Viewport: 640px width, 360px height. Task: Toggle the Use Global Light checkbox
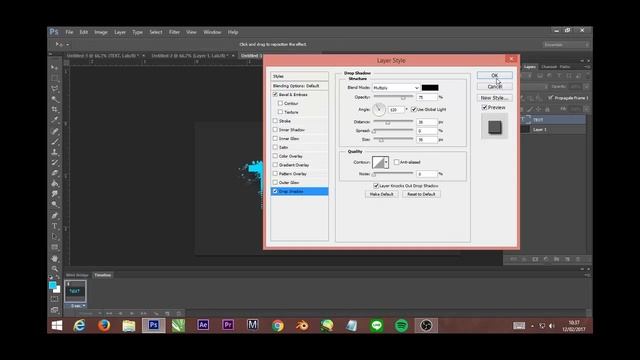pyautogui.click(x=414, y=109)
